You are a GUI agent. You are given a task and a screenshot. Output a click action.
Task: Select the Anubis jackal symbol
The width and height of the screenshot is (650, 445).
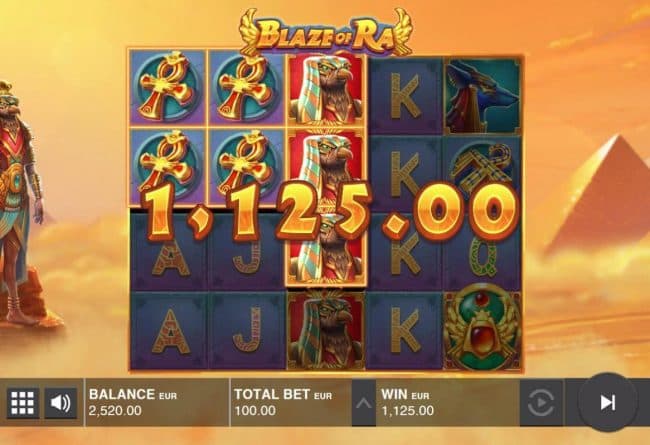pyautogui.click(x=483, y=96)
